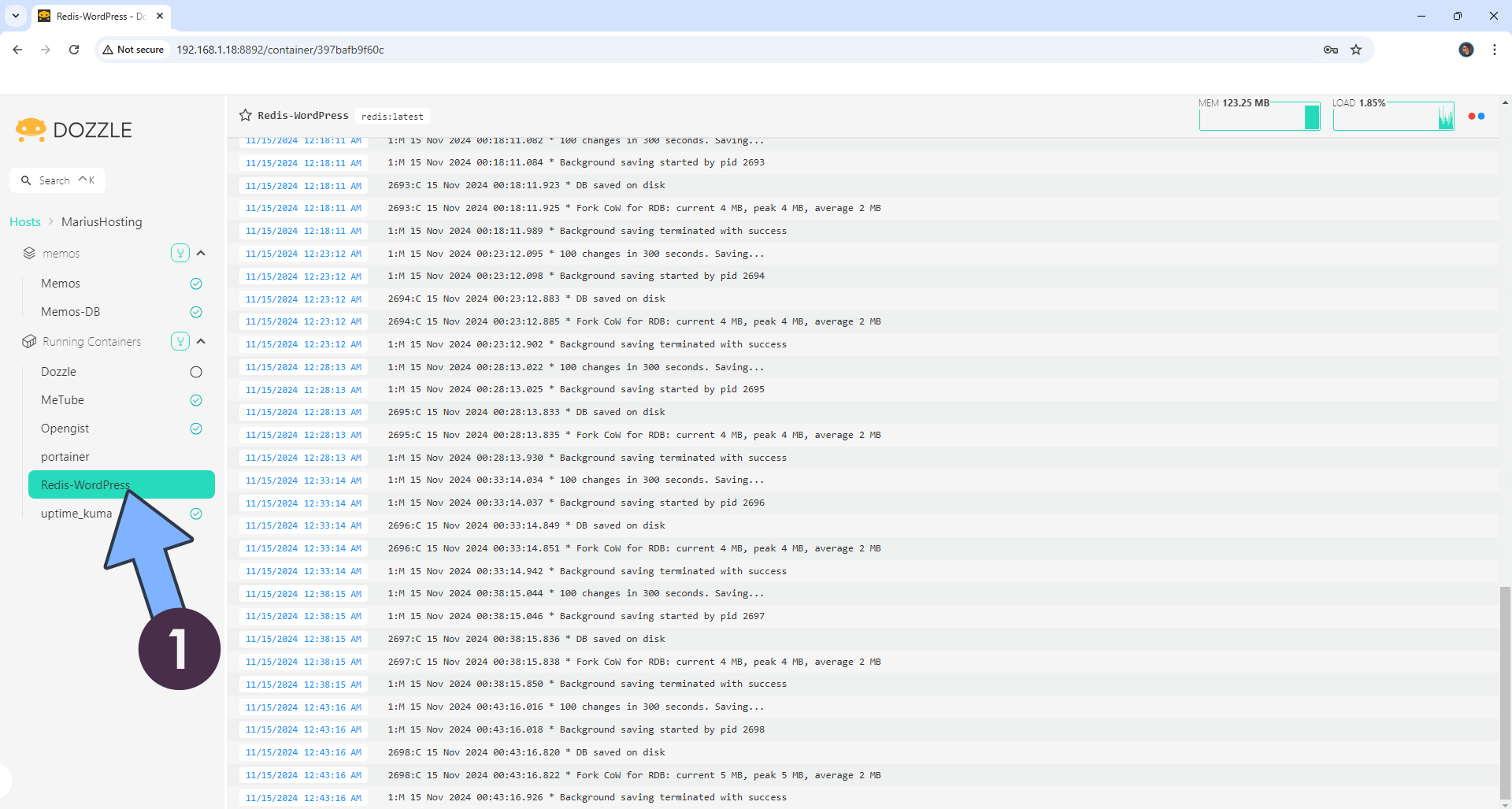This screenshot has height=809, width=1512.
Task: Open the tab search dropdown arrow
Action: click(16, 16)
